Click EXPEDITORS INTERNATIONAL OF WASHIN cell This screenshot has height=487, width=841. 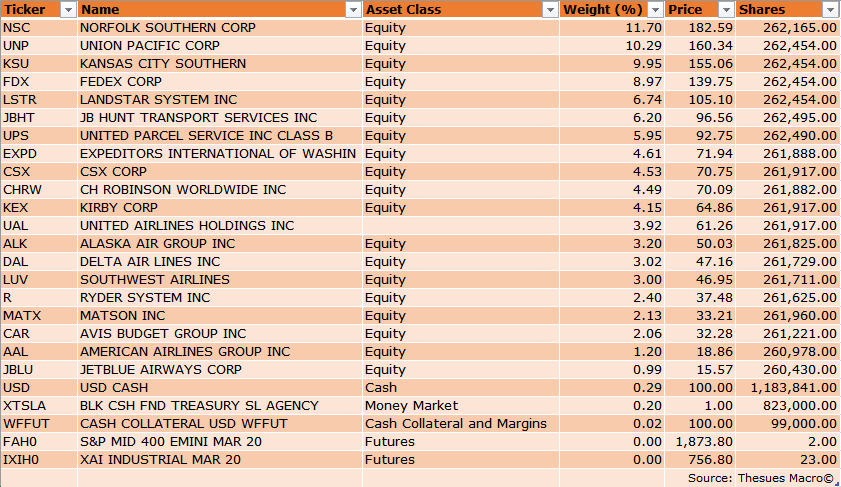[x=220, y=154]
